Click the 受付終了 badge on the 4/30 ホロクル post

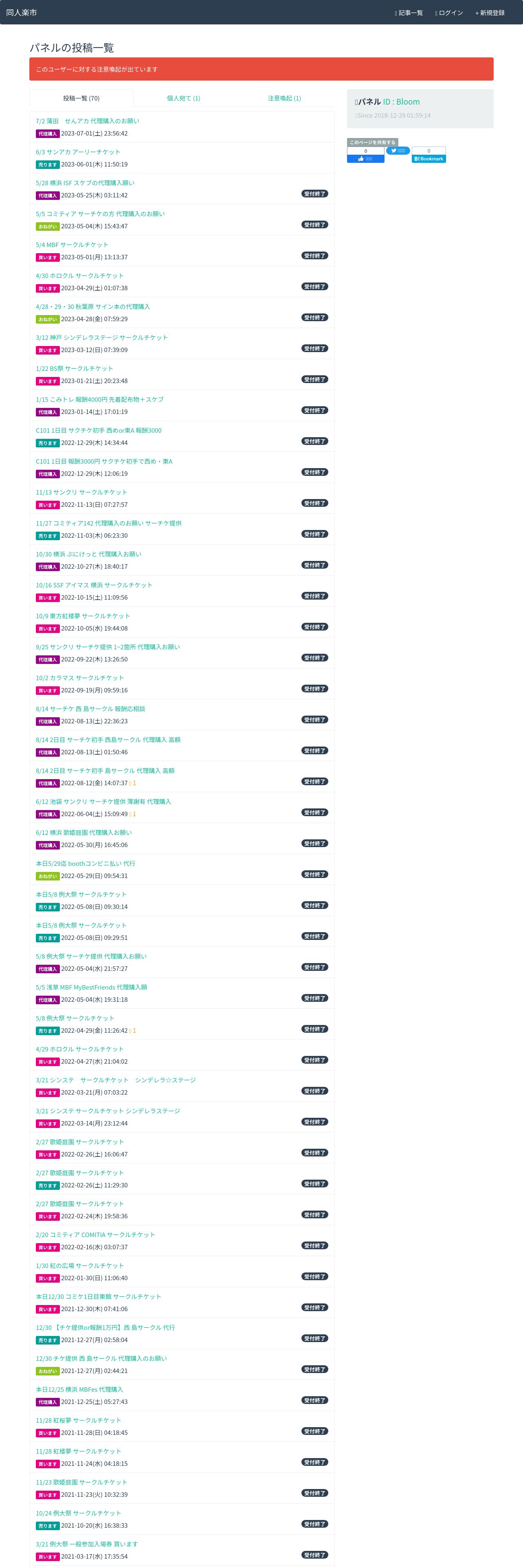pos(315,287)
